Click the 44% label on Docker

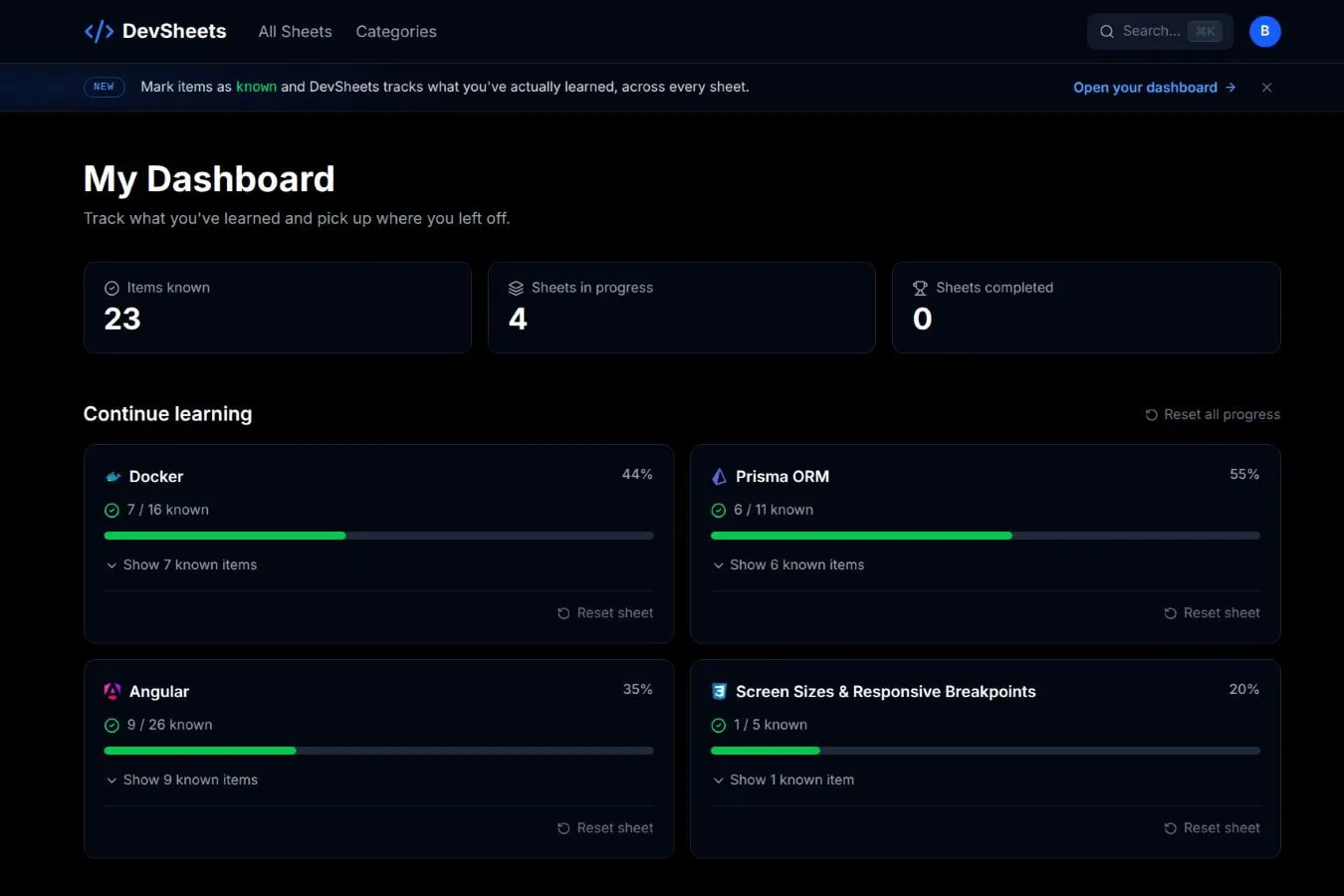pyautogui.click(x=637, y=475)
